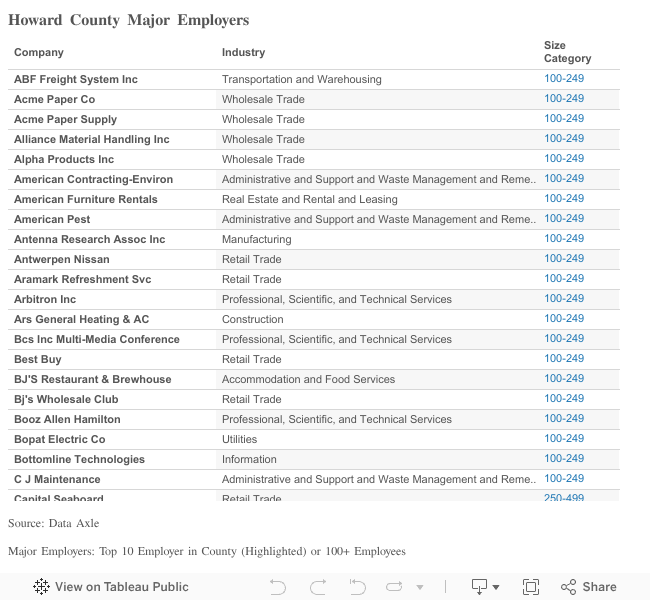Screen dimensions: 650x600
Task: Select BJ'S Restaurant & Brewhouse
Action: (x=92, y=379)
